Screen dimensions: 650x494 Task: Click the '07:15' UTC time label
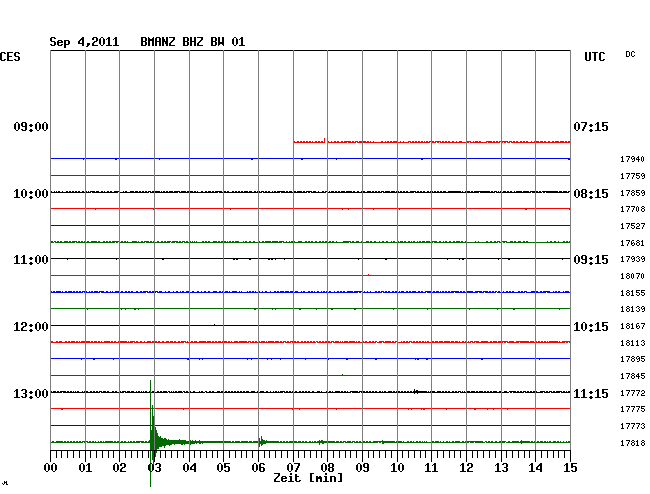point(591,126)
